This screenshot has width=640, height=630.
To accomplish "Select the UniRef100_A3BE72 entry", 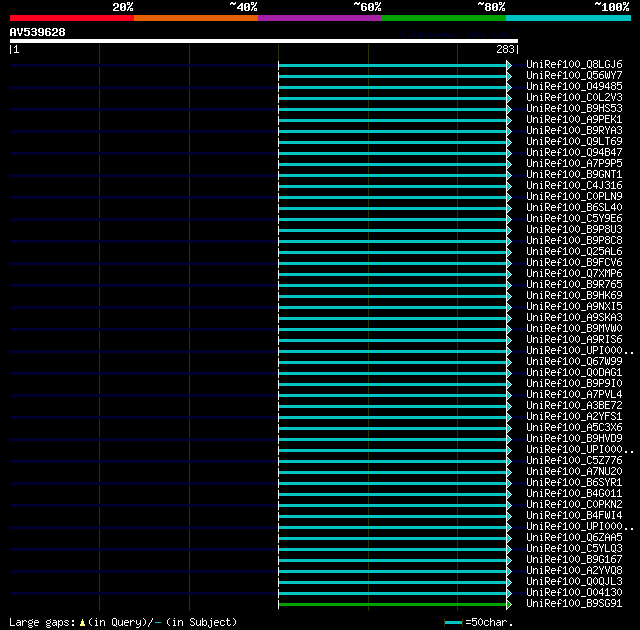I will click(x=574, y=406).
